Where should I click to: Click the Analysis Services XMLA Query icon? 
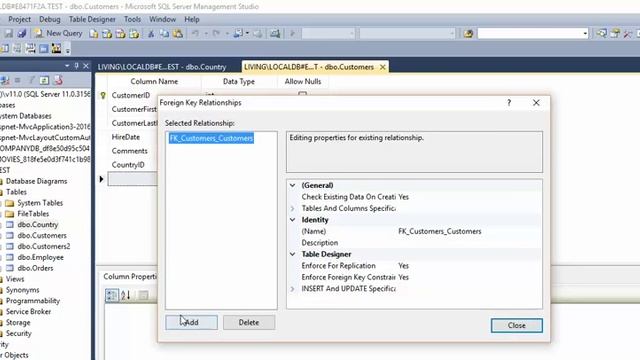click(x=134, y=33)
